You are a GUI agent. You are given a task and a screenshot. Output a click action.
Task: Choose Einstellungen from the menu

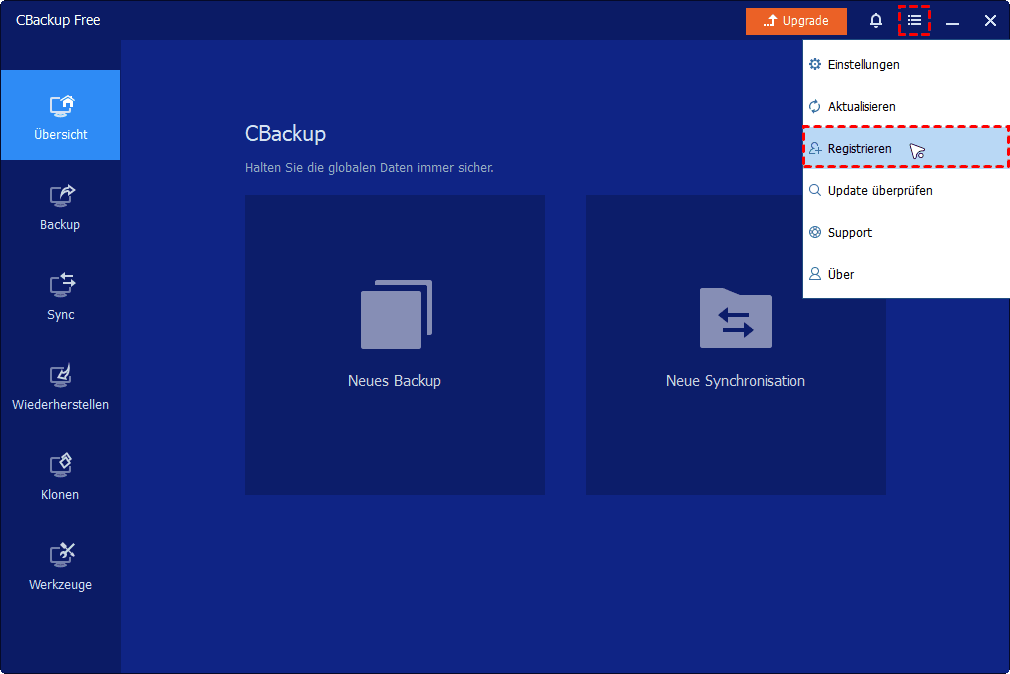click(x=863, y=64)
